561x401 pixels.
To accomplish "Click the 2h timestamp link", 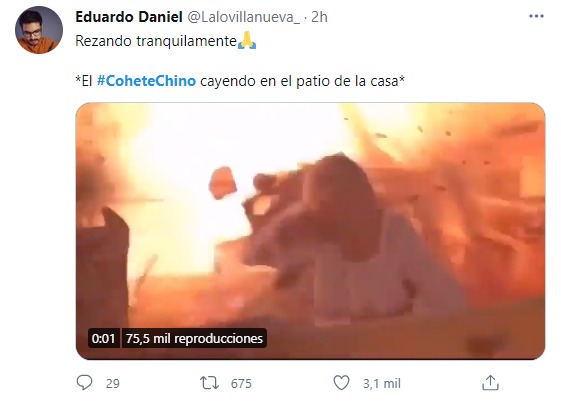I will click(x=319, y=17).
